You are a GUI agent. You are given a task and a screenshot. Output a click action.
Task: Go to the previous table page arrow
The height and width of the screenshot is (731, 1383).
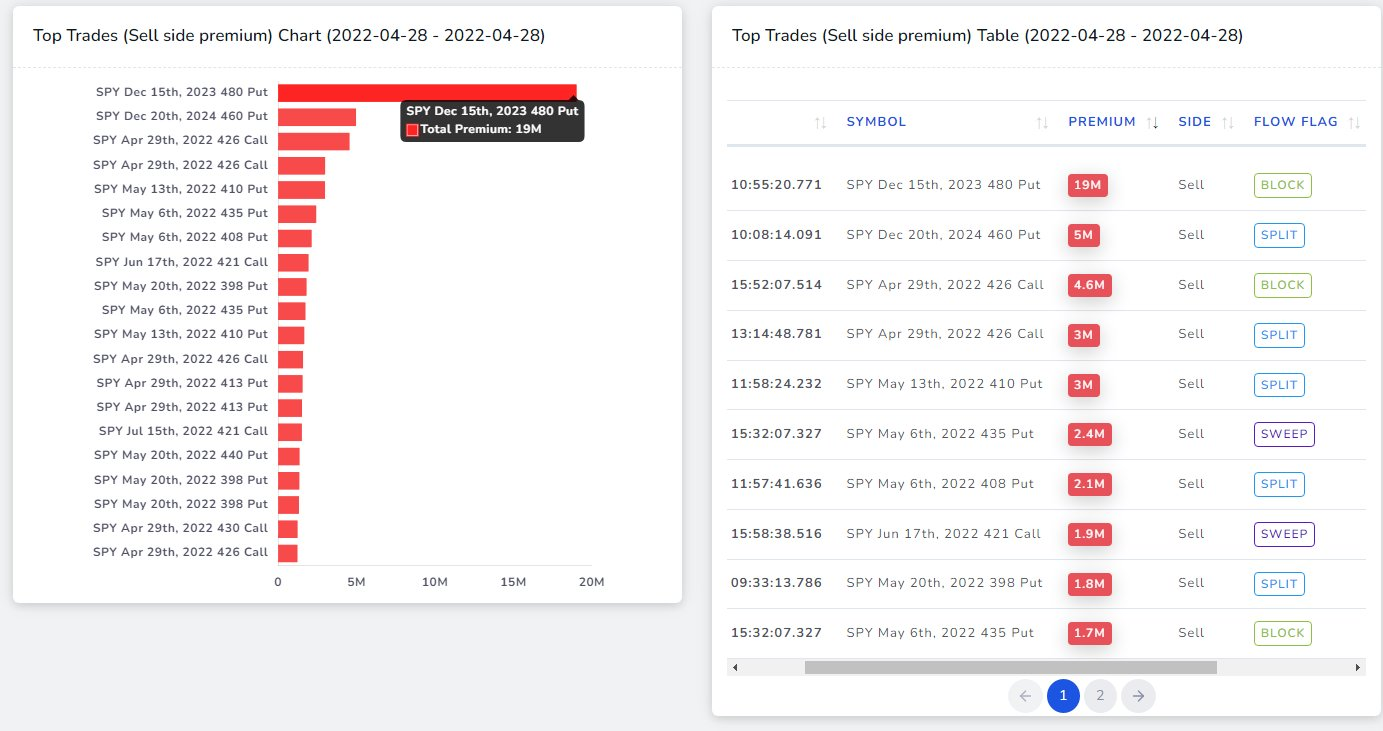pyautogui.click(x=1024, y=696)
